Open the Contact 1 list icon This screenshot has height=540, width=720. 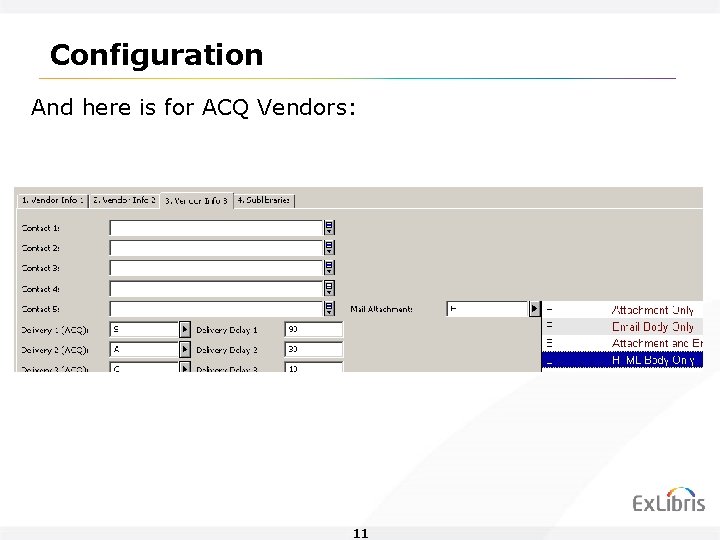pos(329,228)
